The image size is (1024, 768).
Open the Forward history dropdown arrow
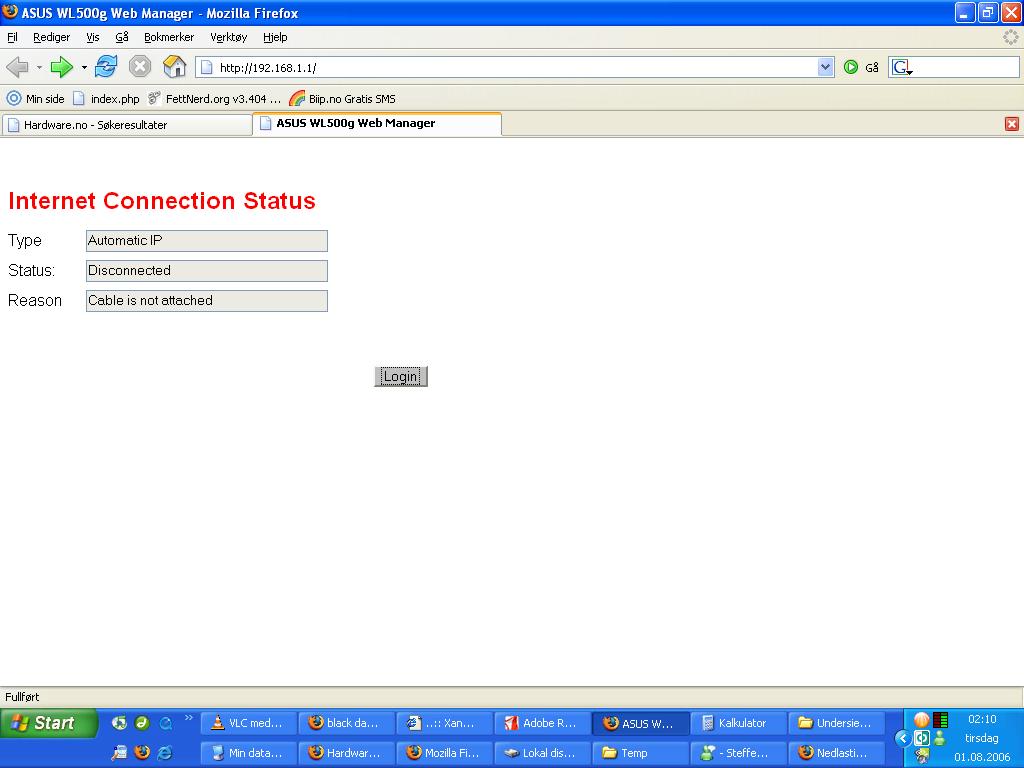coord(84,67)
